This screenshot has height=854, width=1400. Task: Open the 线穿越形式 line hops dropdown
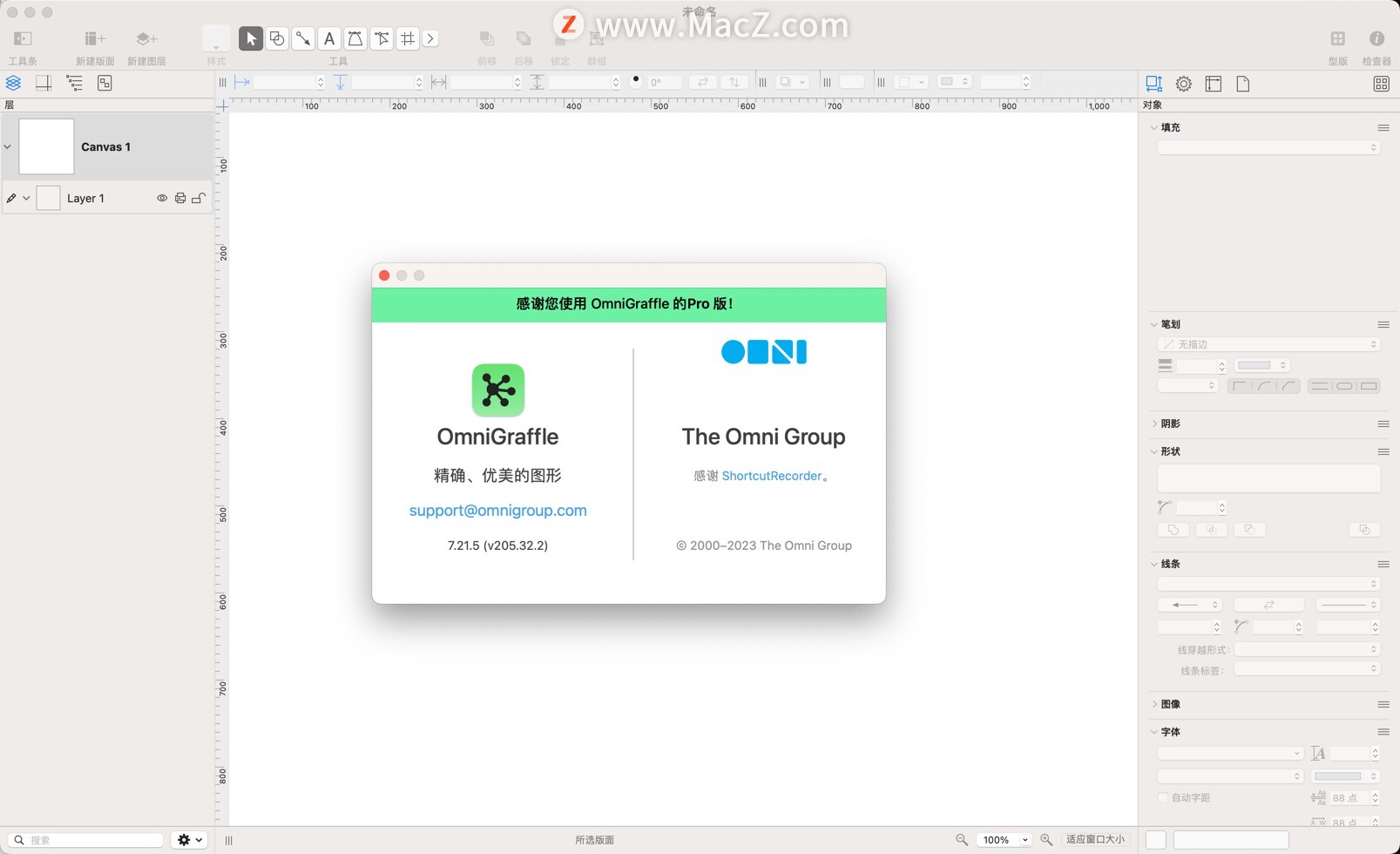point(1307,649)
